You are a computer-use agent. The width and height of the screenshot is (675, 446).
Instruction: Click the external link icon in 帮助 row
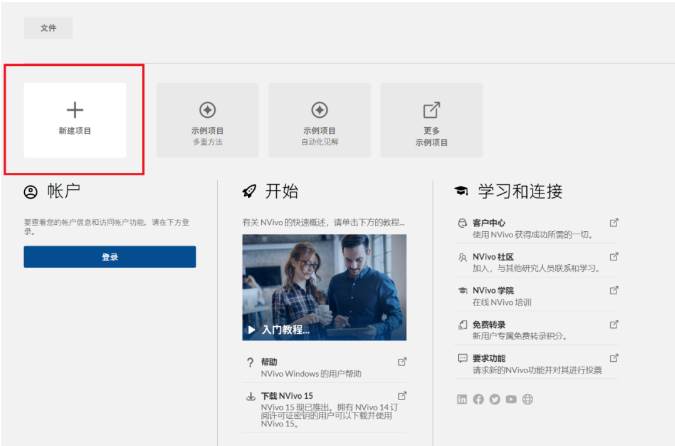tap(402, 362)
